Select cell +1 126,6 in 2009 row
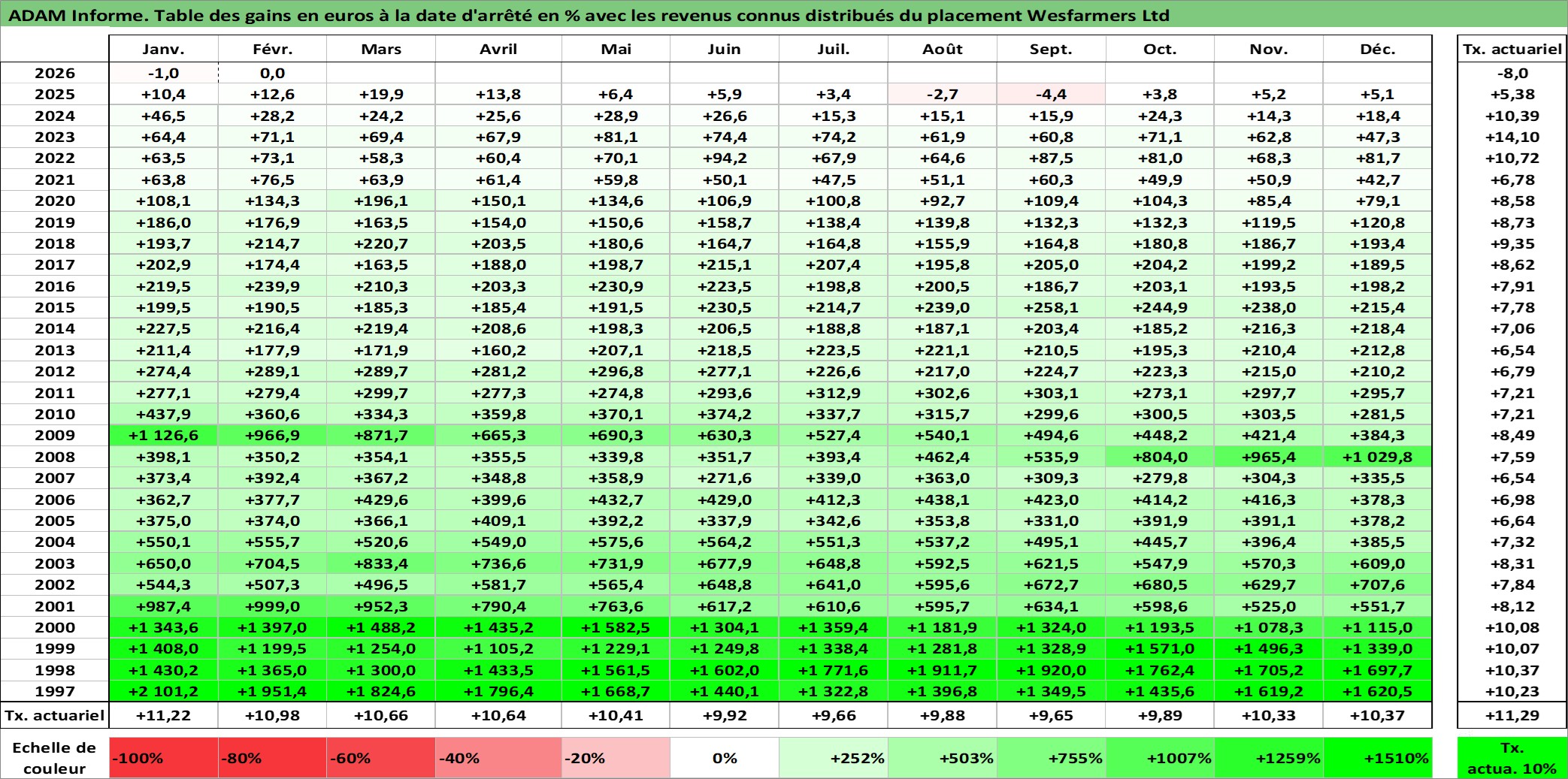Screen dimensions: 1568x779 pos(164,435)
